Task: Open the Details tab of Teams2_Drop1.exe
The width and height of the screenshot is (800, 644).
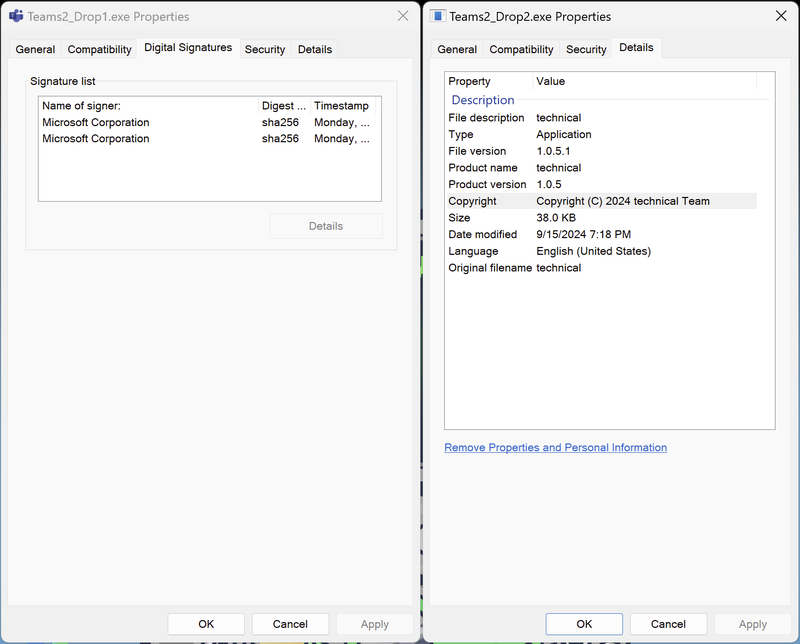Action: click(x=313, y=48)
